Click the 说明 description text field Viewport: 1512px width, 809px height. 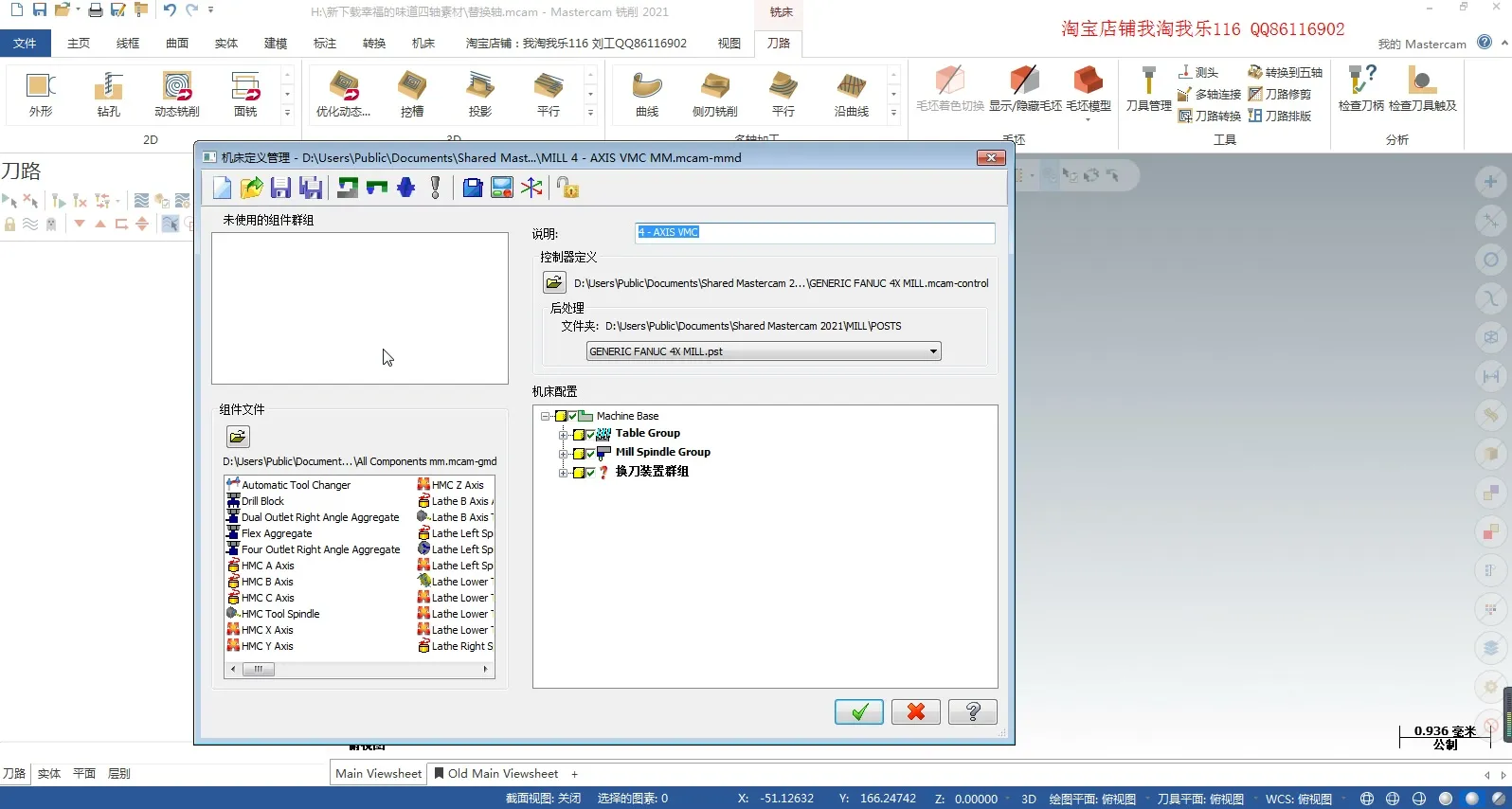815,232
